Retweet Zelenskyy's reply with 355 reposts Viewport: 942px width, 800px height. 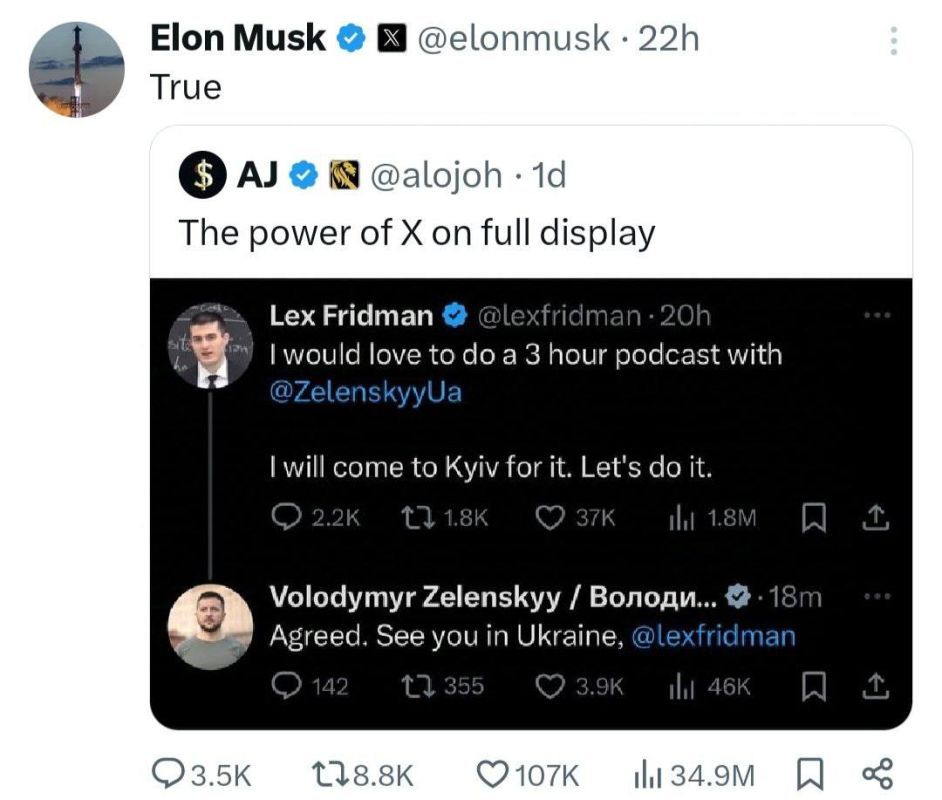click(413, 686)
